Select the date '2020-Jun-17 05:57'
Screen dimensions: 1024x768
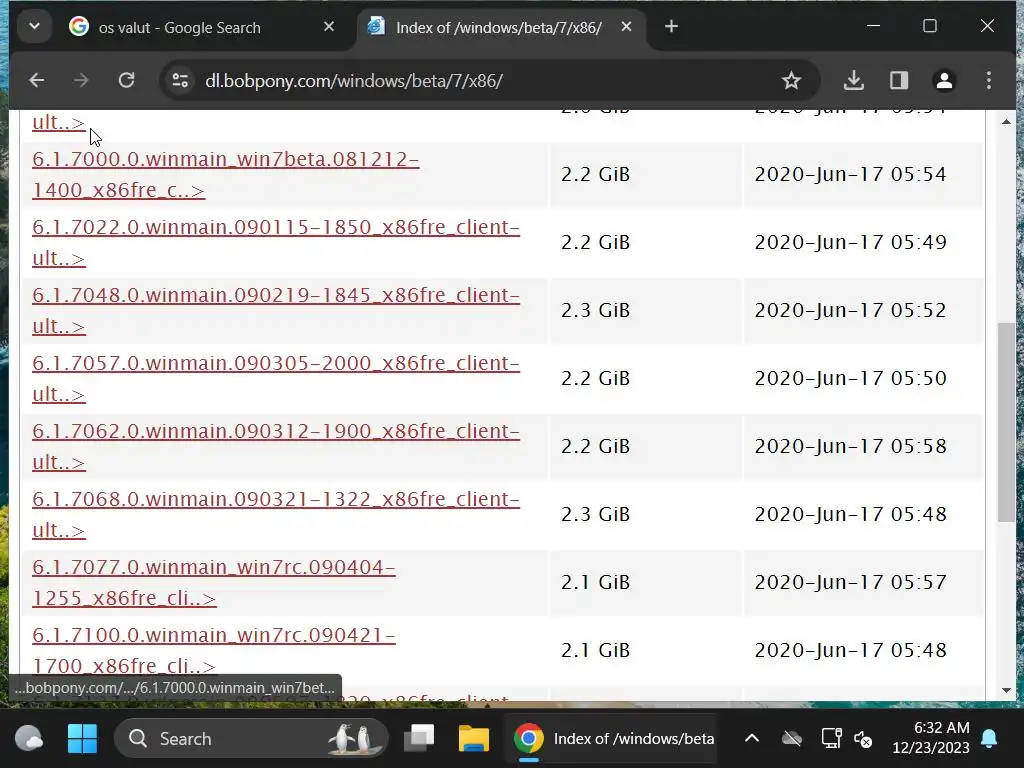coord(850,582)
